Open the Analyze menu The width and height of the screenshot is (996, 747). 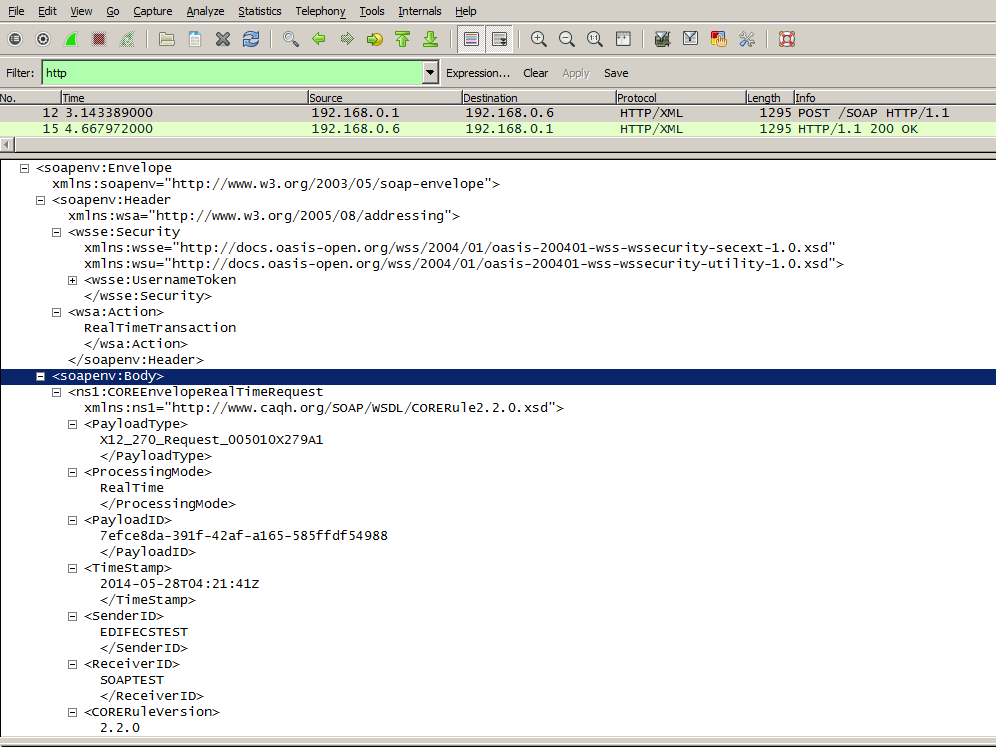[x=205, y=11]
